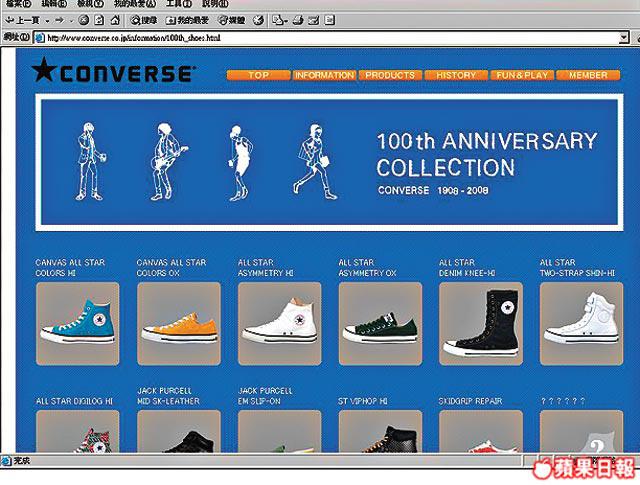Expand the address bar dropdown arrow
This screenshot has height=485, width=640.
tap(624, 38)
